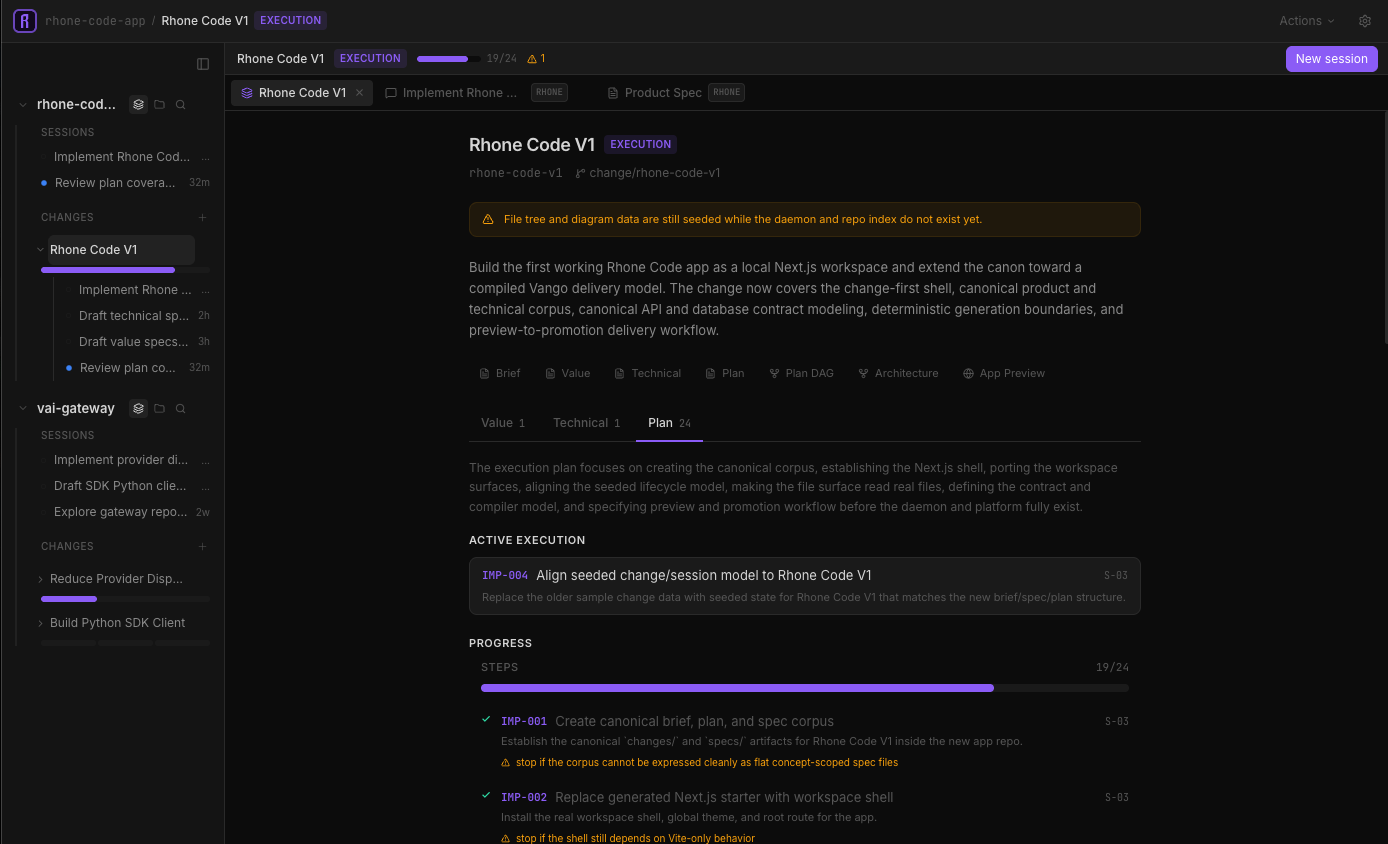Open the Value document link
This screenshot has width=1388, height=844.
[568, 373]
